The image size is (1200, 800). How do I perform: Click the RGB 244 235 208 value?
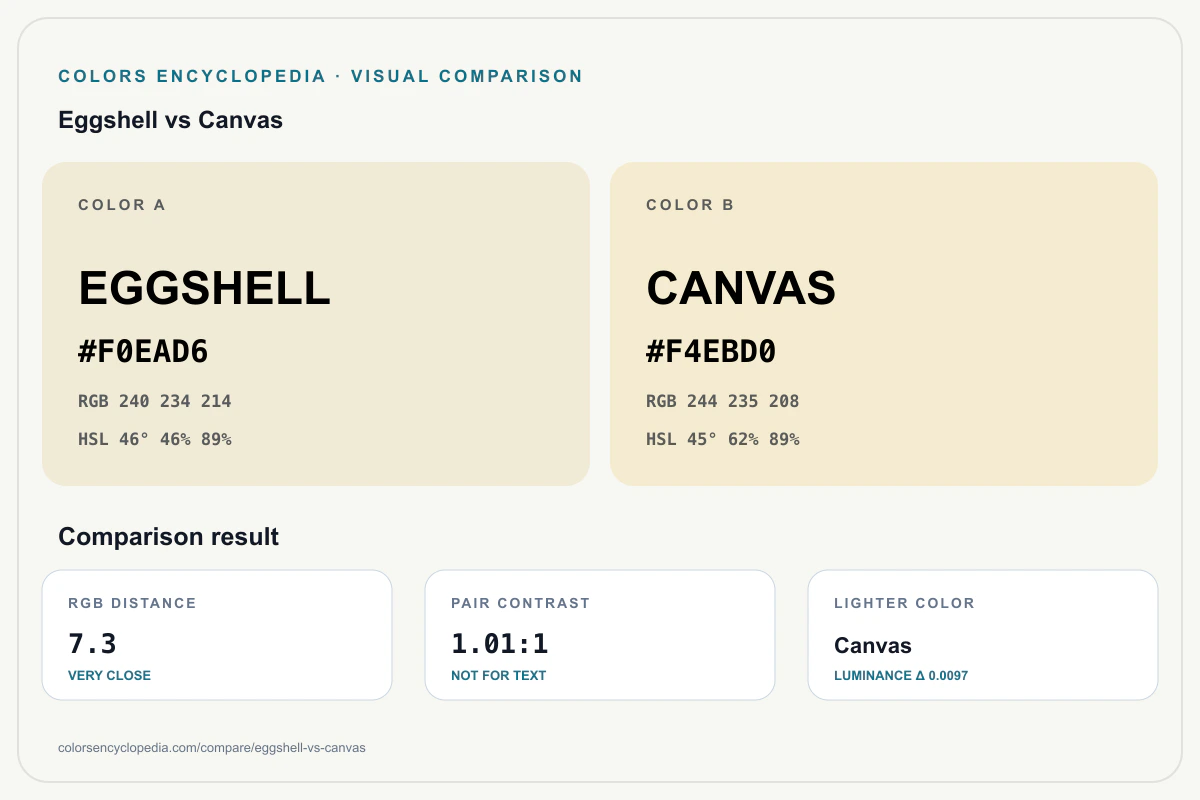(723, 401)
